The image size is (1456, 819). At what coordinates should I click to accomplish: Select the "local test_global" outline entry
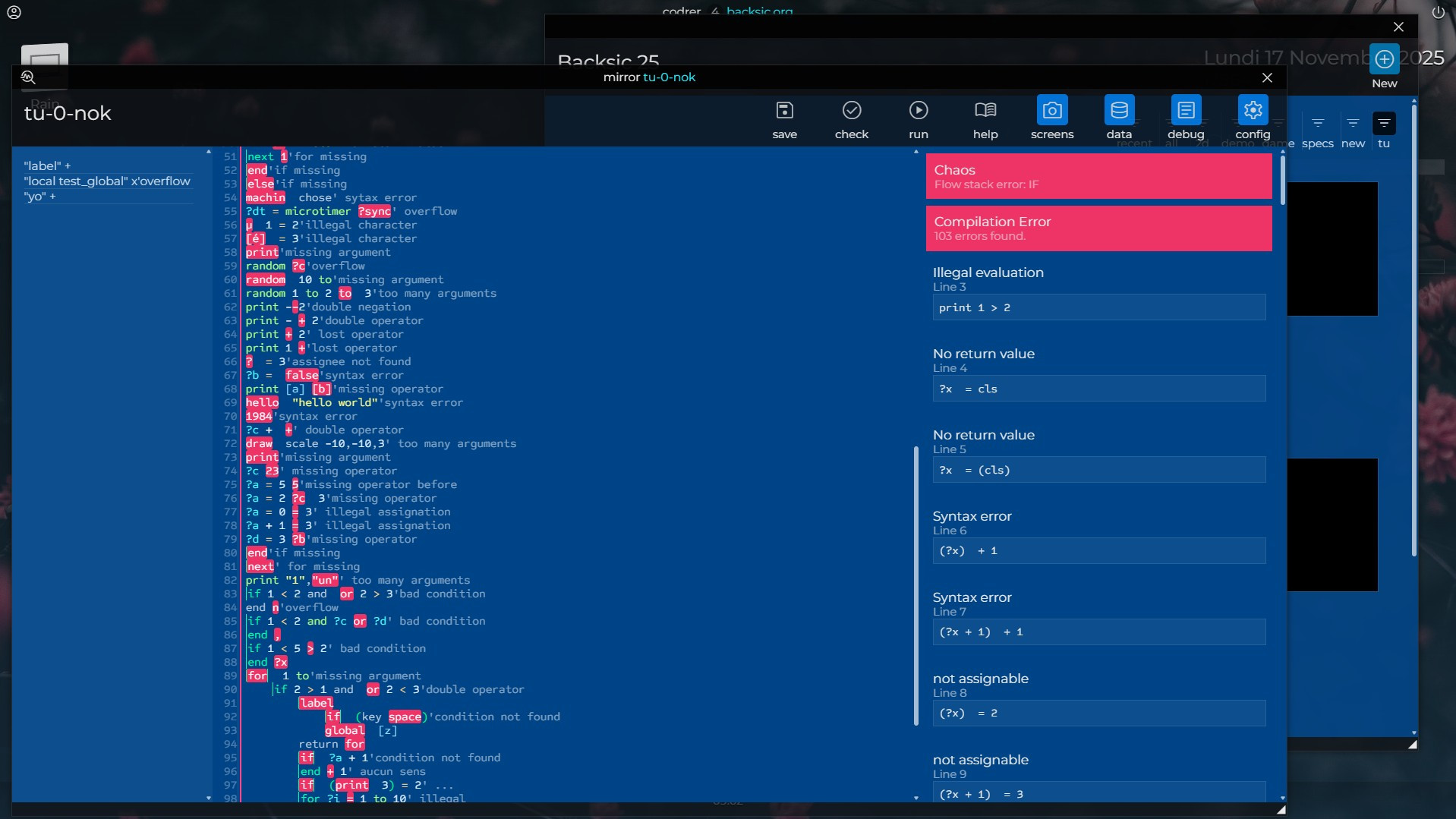point(107,181)
